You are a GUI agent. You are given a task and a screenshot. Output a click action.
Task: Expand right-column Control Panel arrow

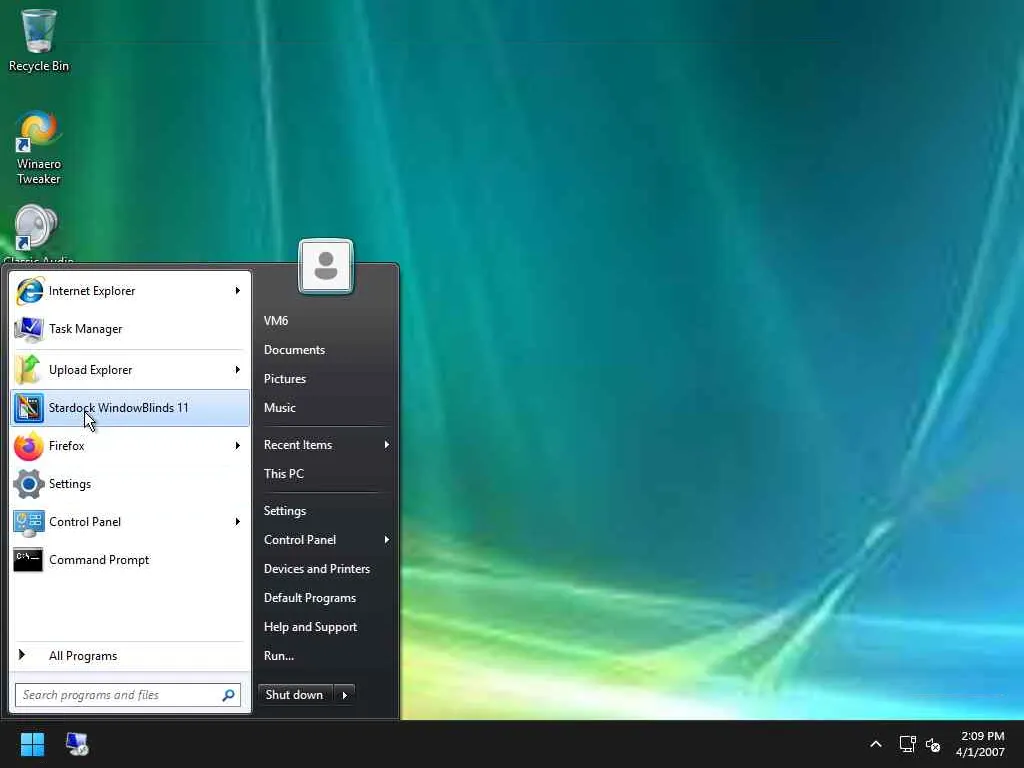pyautogui.click(x=387, y=539)
